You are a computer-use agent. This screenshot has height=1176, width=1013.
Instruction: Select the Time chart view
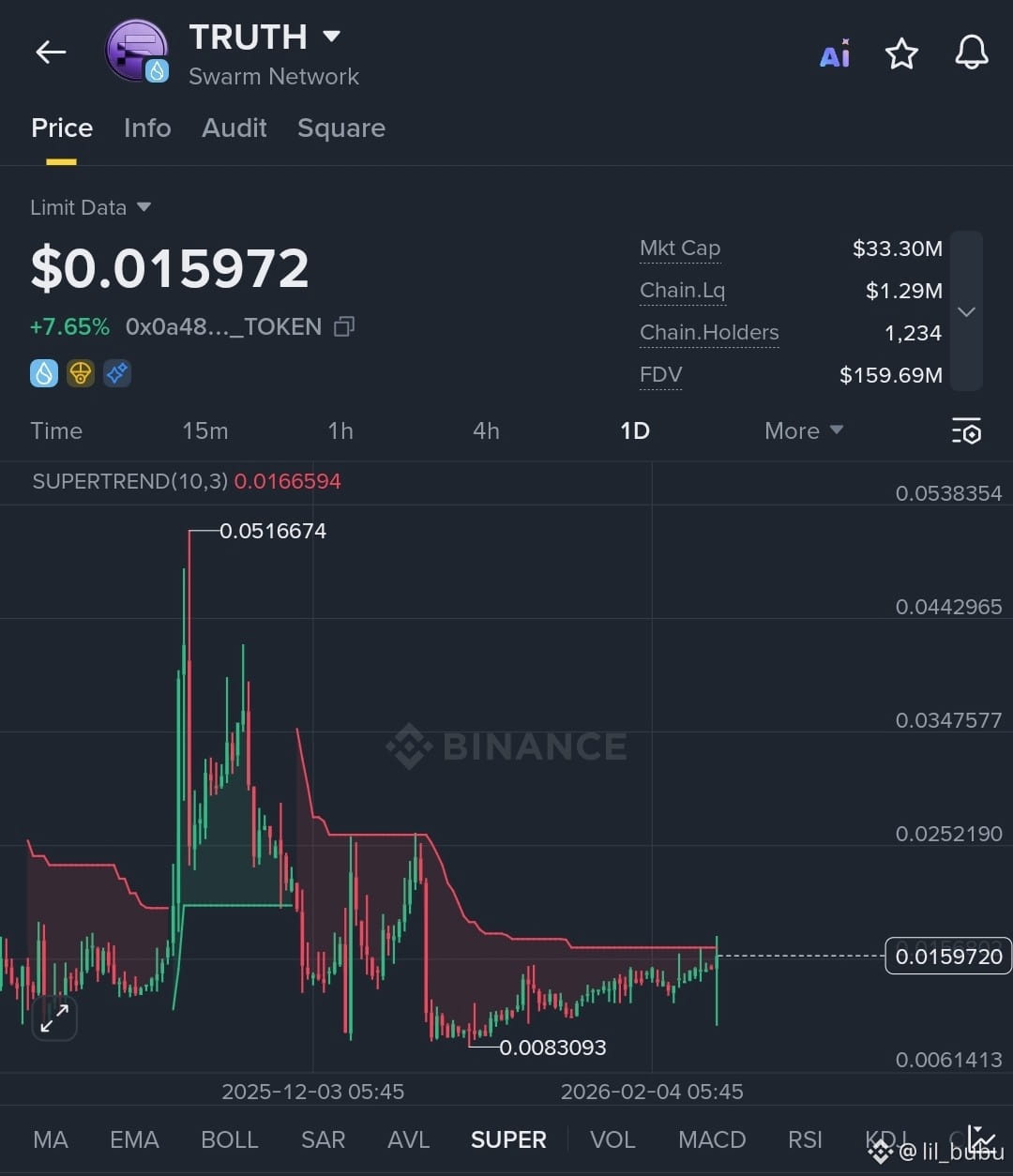[x=56, y=430]
